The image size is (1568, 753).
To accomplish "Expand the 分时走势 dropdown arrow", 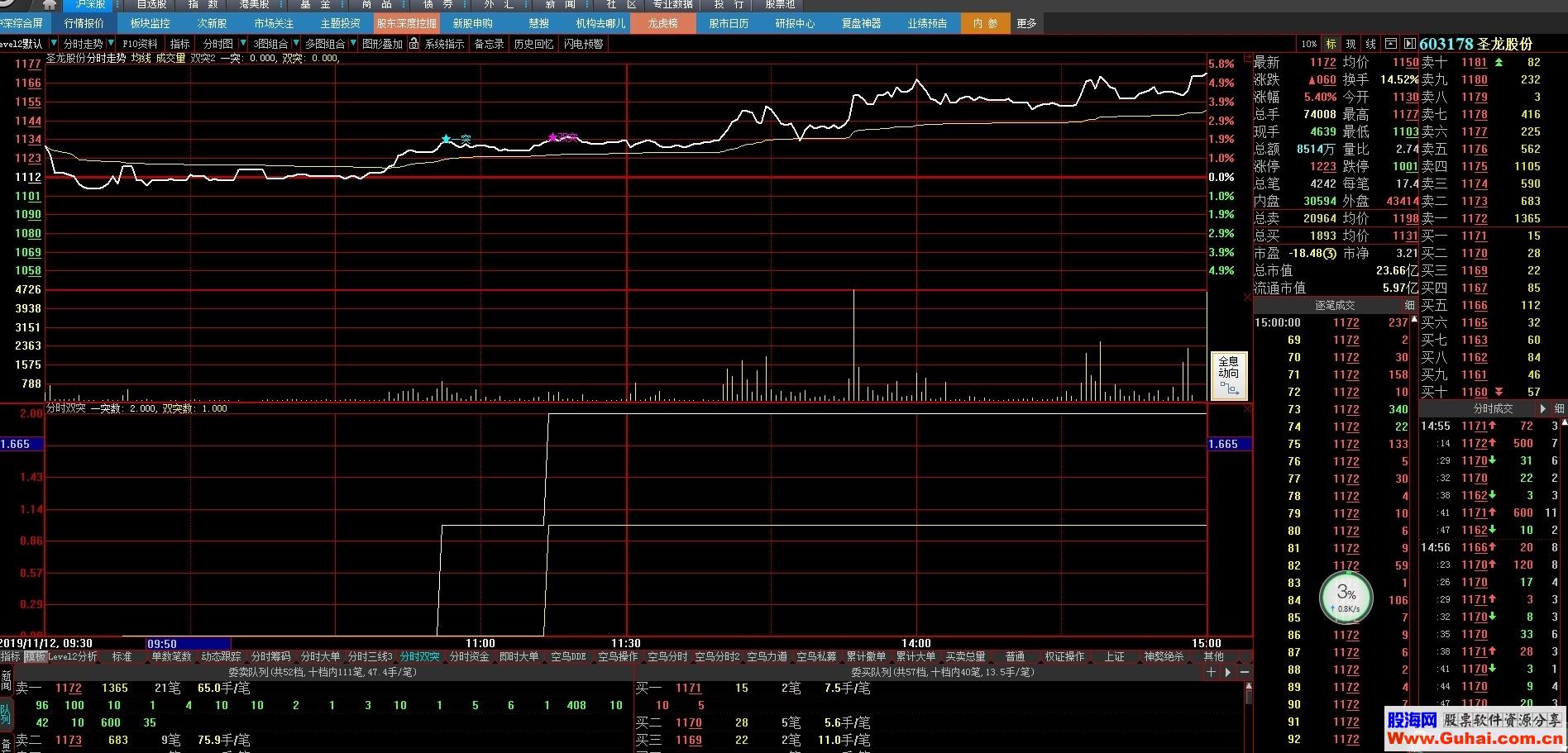I will (111, 44).
